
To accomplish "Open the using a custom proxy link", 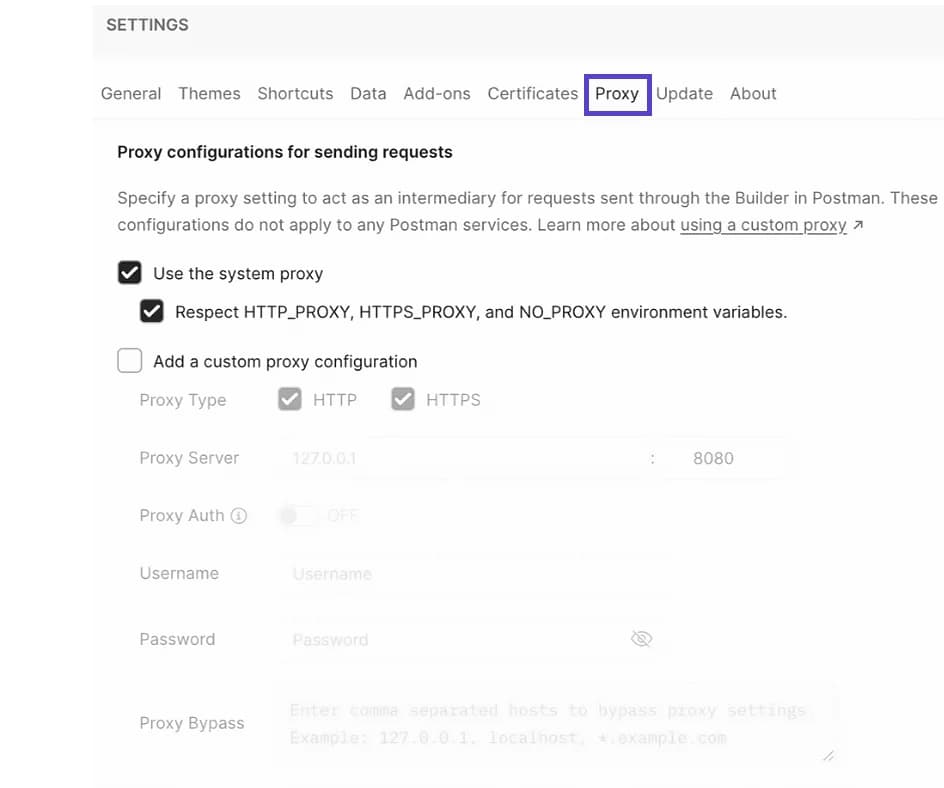I will 764,225.
